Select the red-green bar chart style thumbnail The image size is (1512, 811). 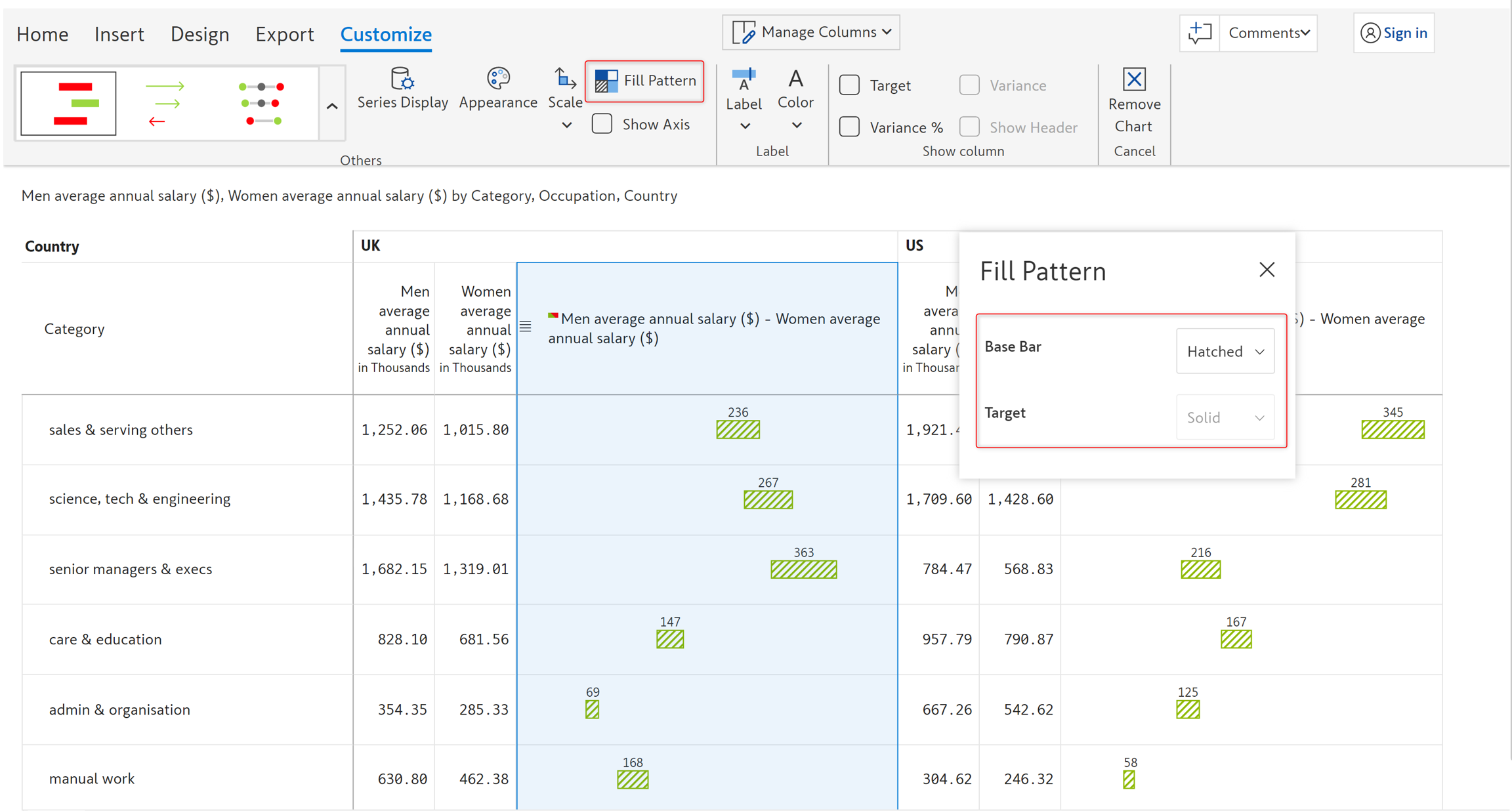pyautogui.click(x=69, y=104)
